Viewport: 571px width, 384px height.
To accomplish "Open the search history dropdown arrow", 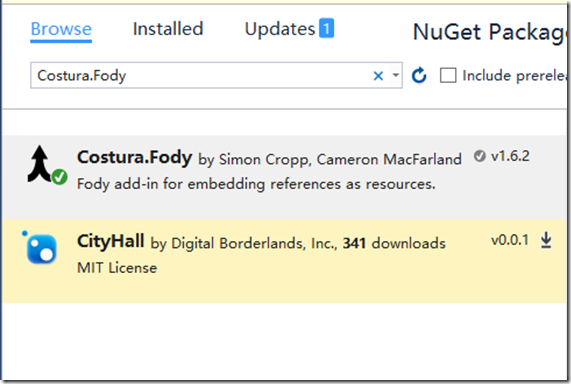I will 395,75.
